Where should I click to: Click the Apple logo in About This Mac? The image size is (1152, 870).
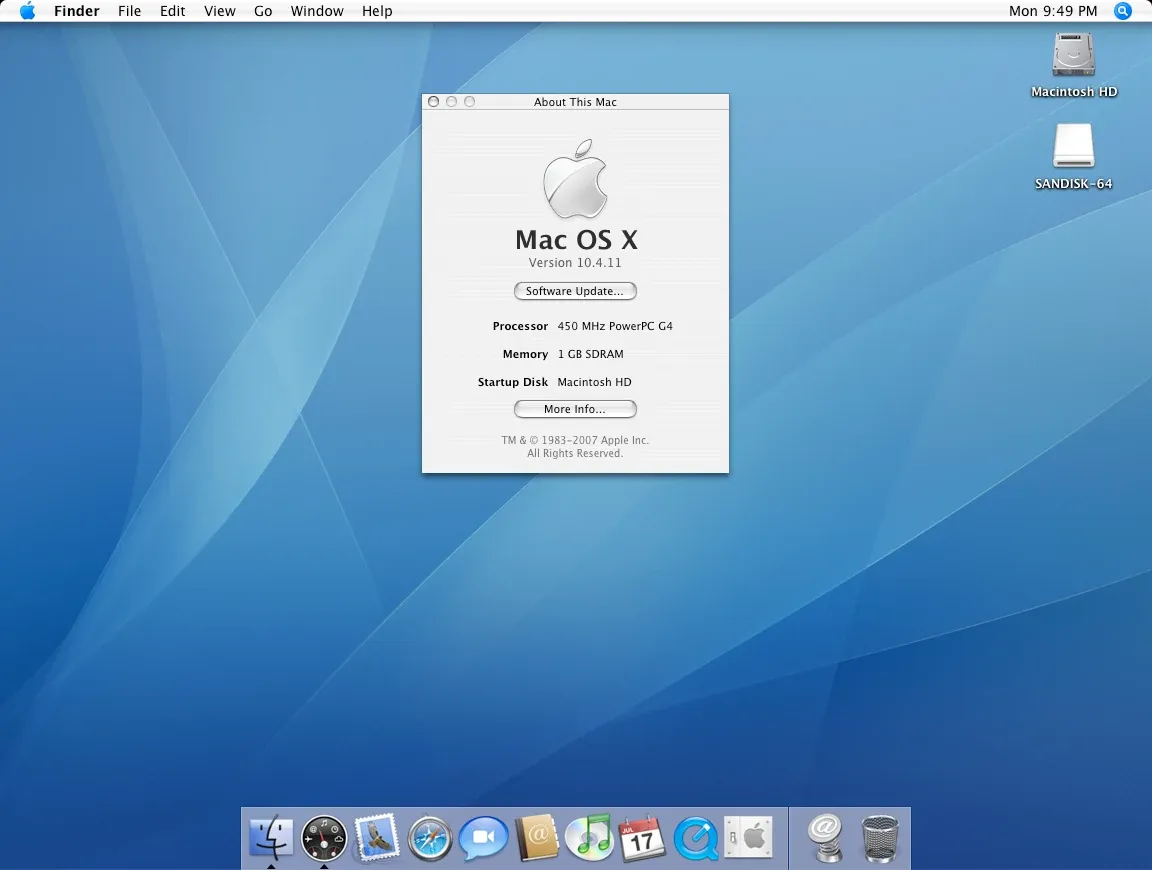[x=575, y=179]
